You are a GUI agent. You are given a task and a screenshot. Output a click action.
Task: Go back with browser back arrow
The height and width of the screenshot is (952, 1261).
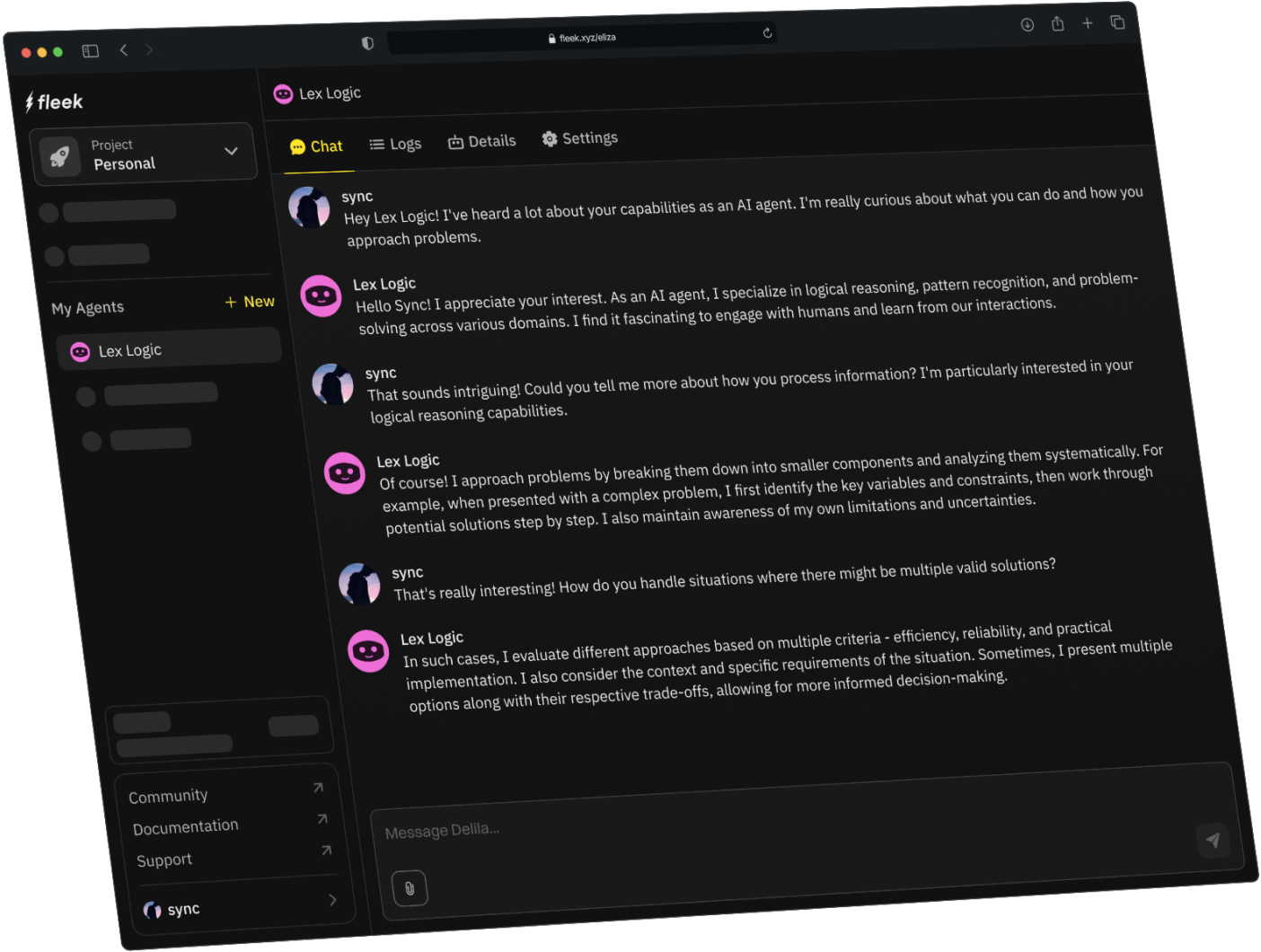click(x=124, y=50)
